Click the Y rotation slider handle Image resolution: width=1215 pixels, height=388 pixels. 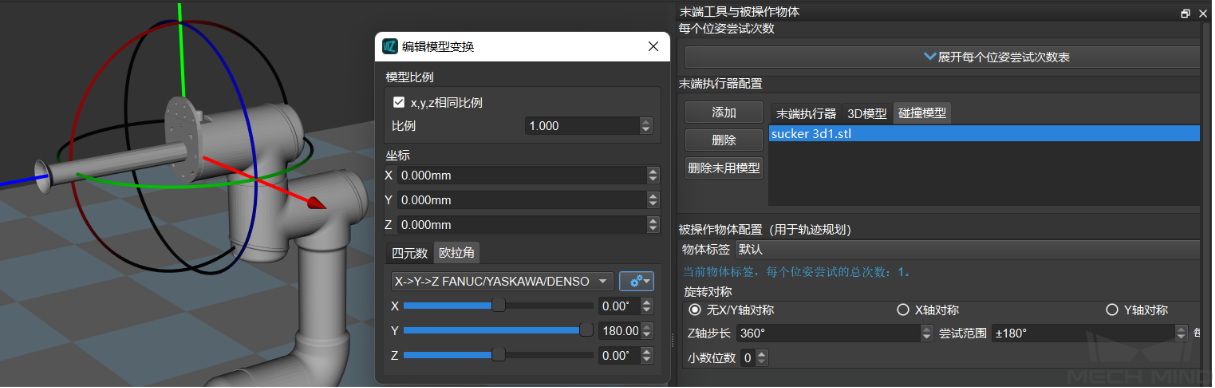[x=586, y=330]
